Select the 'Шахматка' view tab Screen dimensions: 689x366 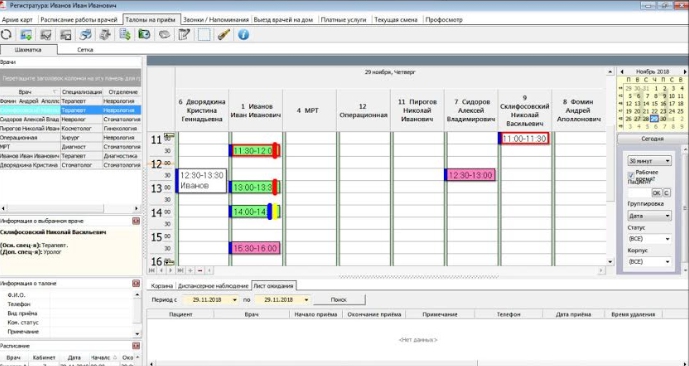[28, 50]
